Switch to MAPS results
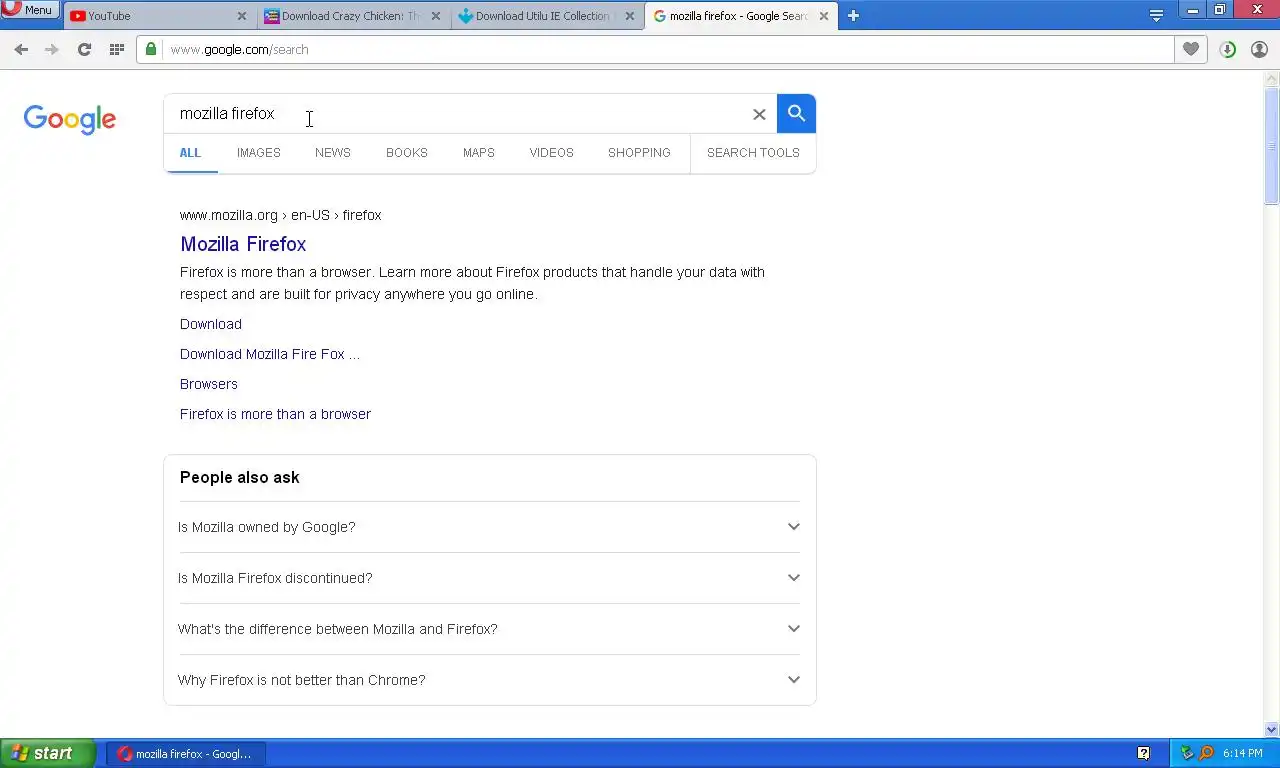The width and height of the screenshot is (1280, 768). [x=479, y=153]
